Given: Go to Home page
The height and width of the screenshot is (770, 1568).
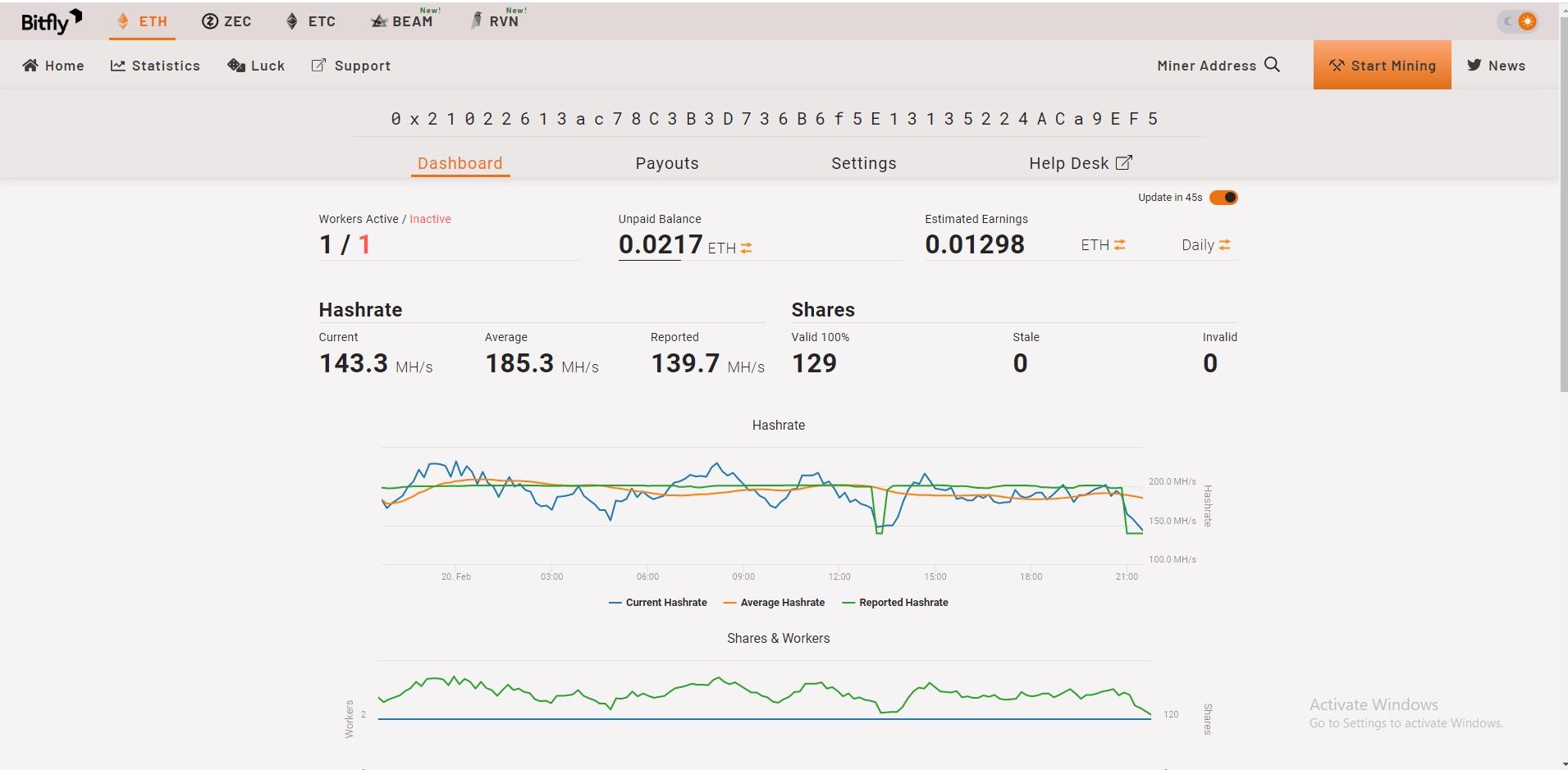Looking at the screenshot, I should click(53, 66).
